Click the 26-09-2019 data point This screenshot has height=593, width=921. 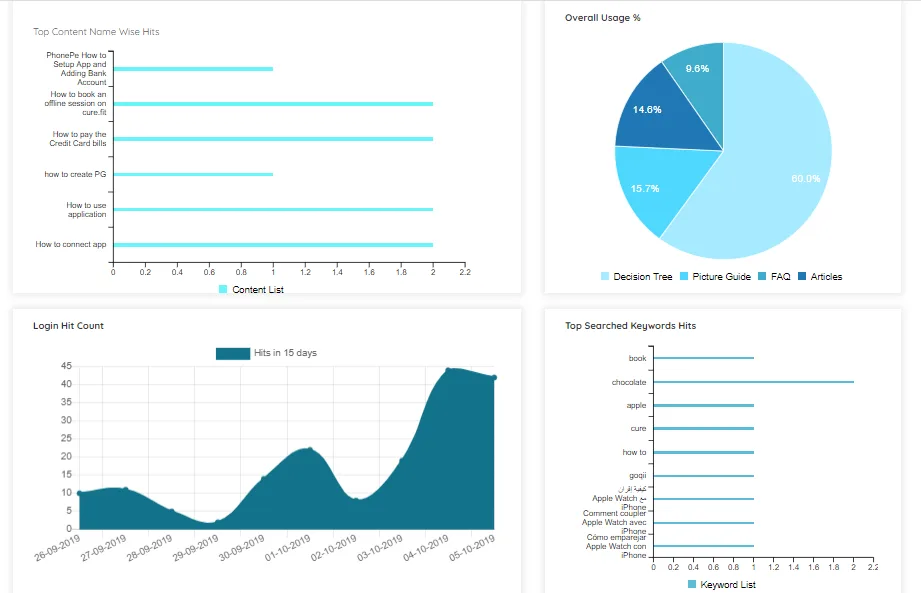pyautogui.click(x=79, y=493)
